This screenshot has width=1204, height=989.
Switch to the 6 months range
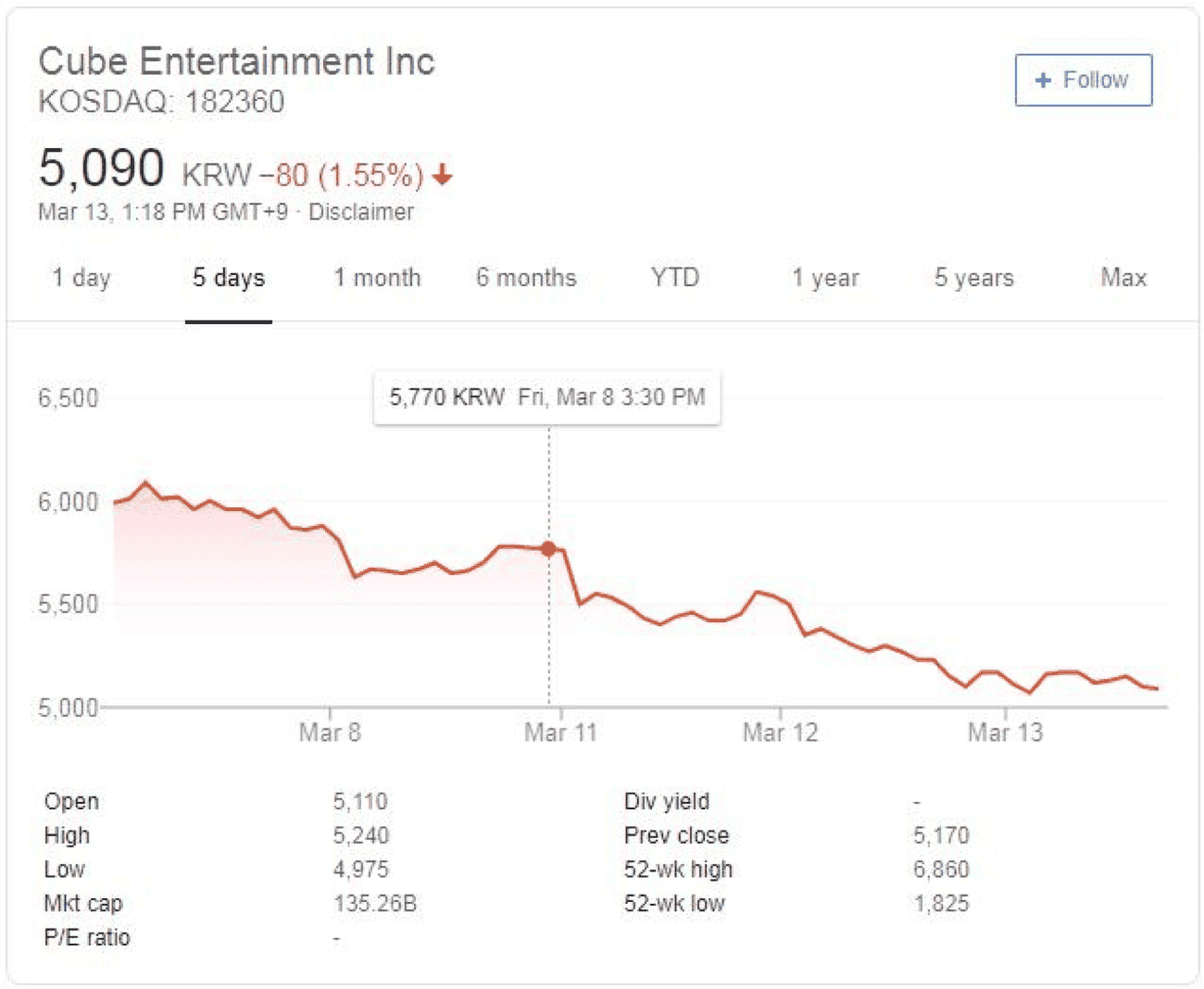[526, 278]
